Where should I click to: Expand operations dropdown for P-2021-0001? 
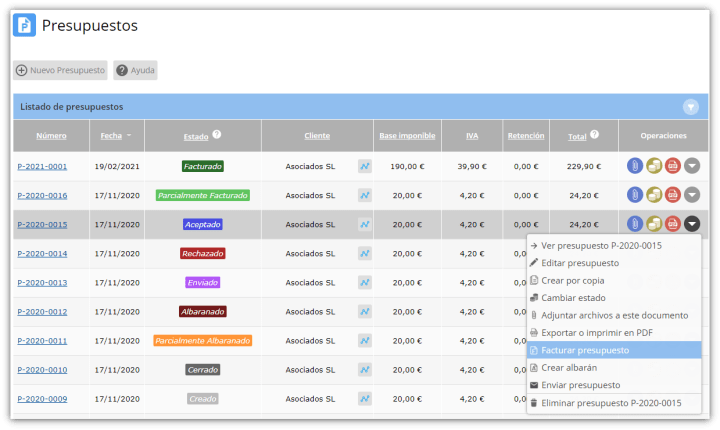click(692, 166)
